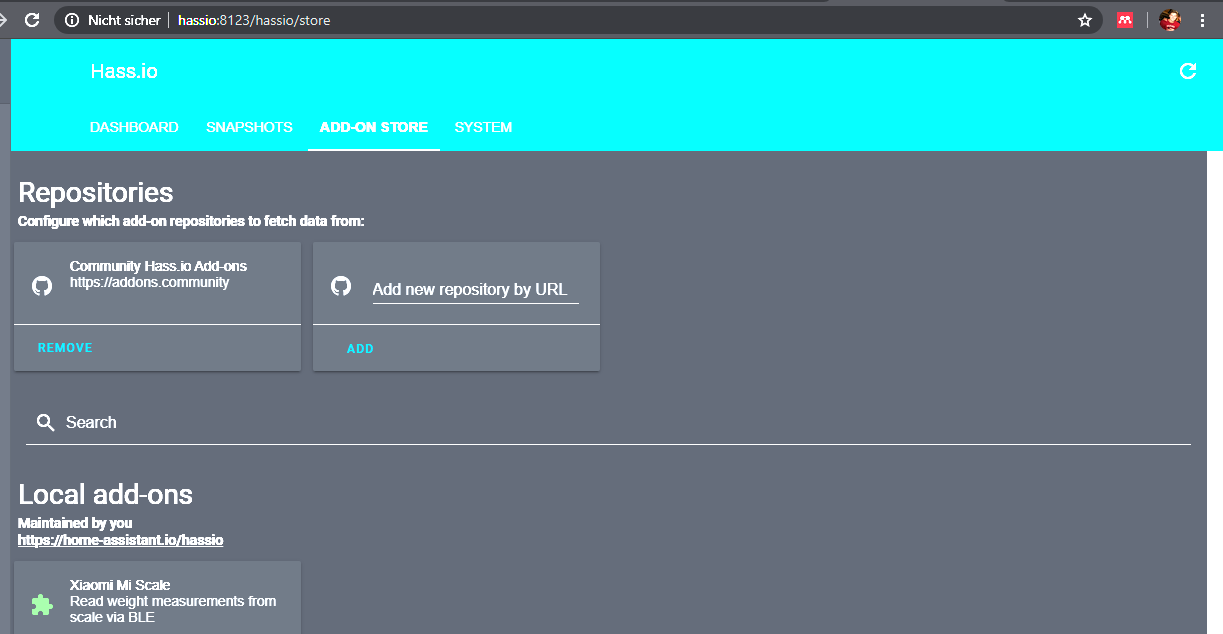Click the green puzzle icon of Xiaomi Mi Scale
This screenshot has width=1223, height=634.
click(42, 604)
